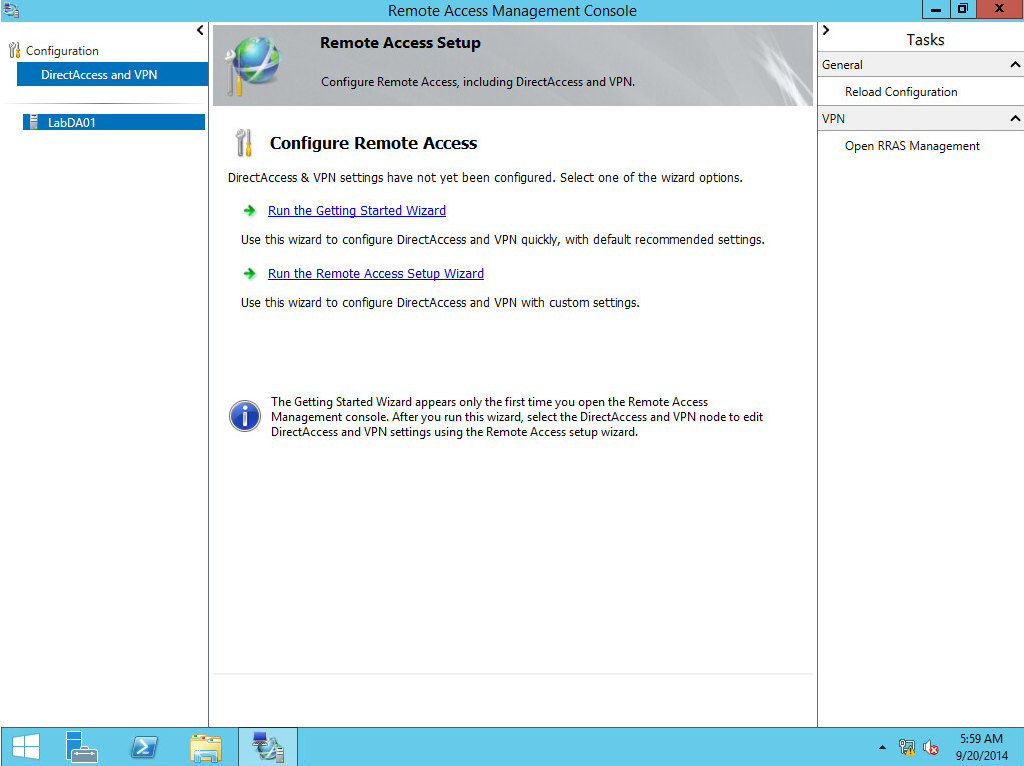Click the Configuration wrench icon in navigation pane
The height and width of the screenshot is (766, 1024).
coord(14,50)
